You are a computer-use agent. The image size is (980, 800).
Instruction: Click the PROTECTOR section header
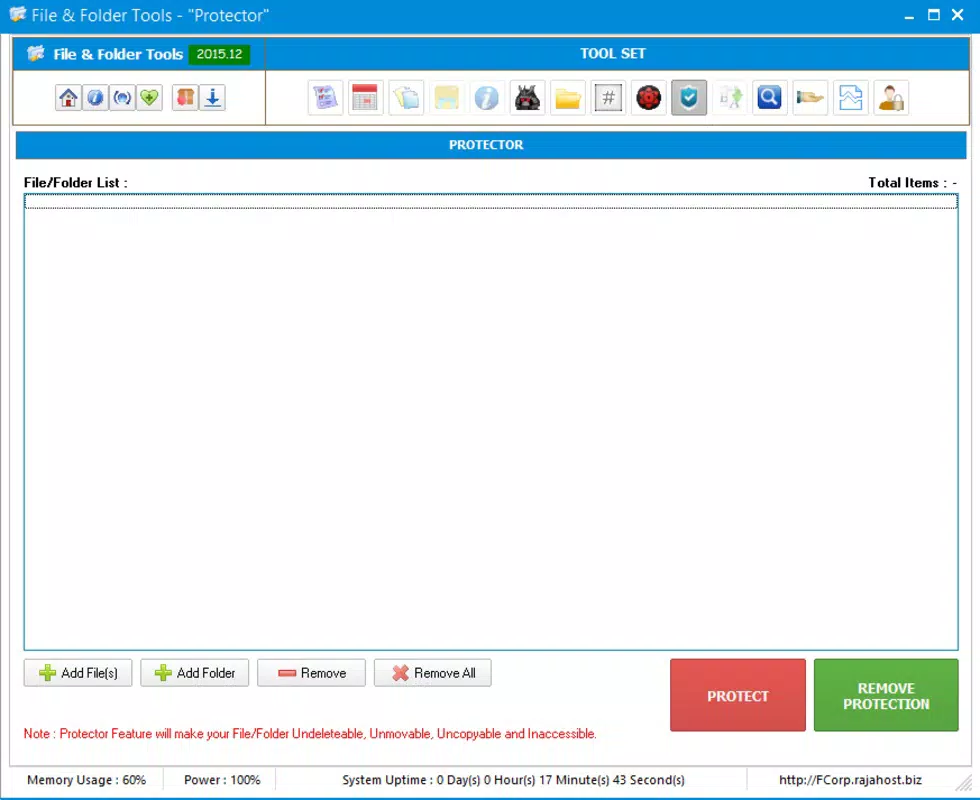(491, 145)
